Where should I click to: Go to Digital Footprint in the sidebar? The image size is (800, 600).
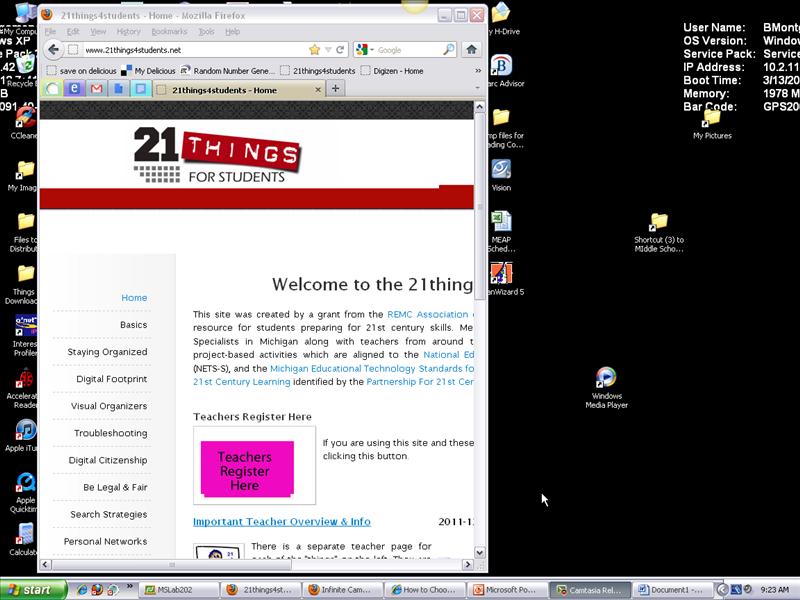[111, 379]
